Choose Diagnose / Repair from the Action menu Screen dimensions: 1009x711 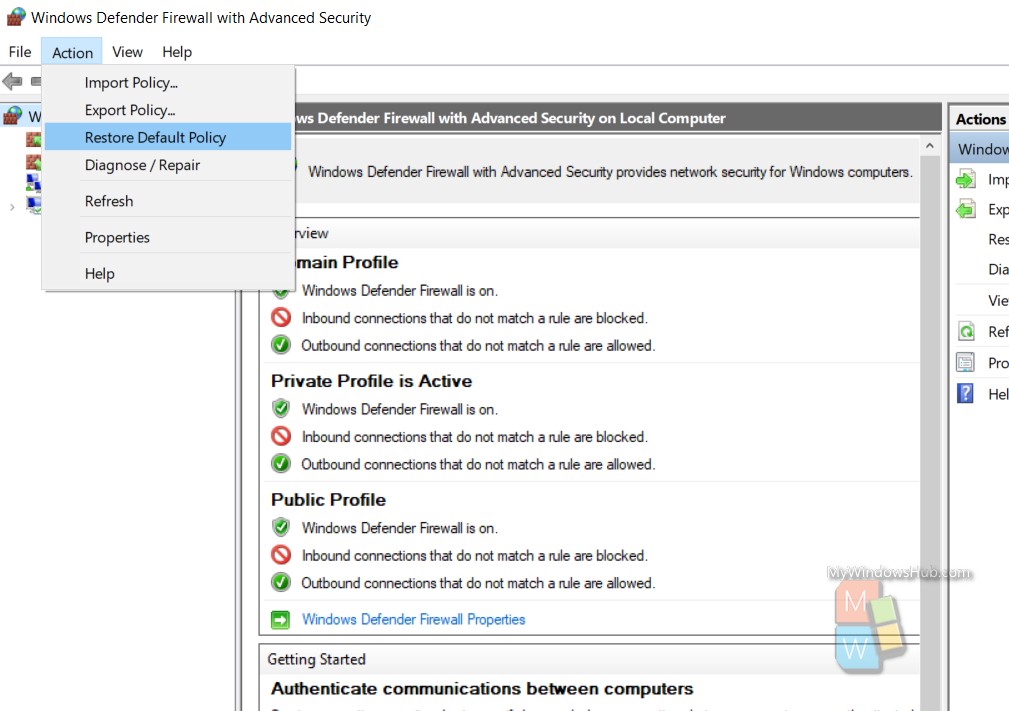tap(168, 165)
